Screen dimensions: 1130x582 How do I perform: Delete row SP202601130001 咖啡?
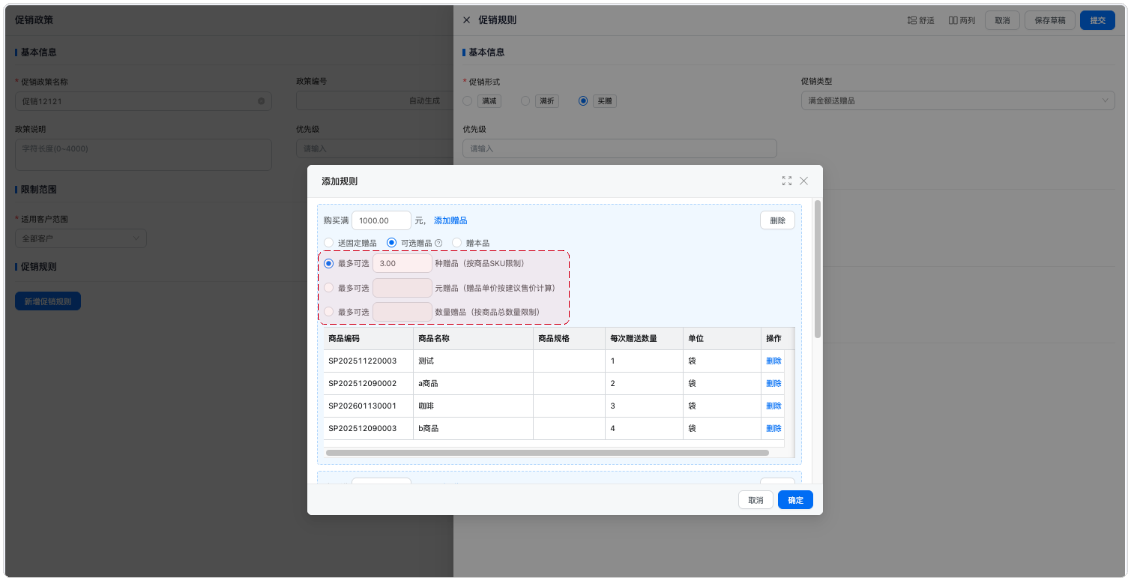point(773,406)
